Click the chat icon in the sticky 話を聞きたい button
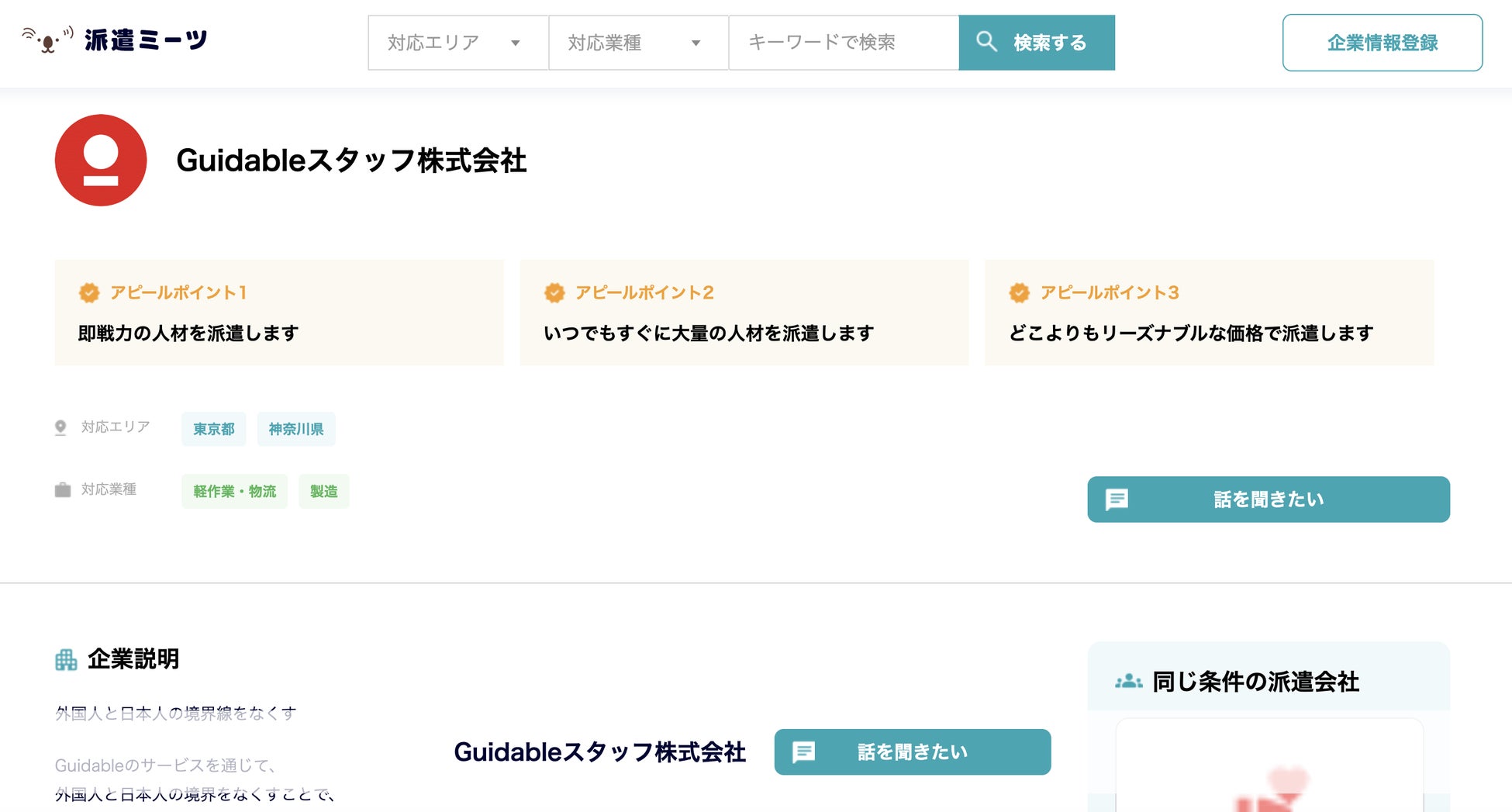This screenshot has height=812, width=1512. click(804, 752)
